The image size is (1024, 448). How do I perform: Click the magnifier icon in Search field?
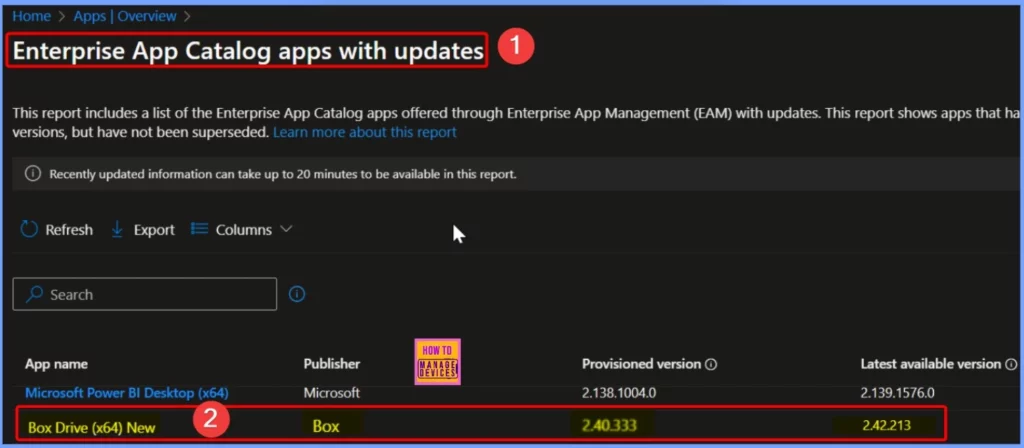(34, 295)
